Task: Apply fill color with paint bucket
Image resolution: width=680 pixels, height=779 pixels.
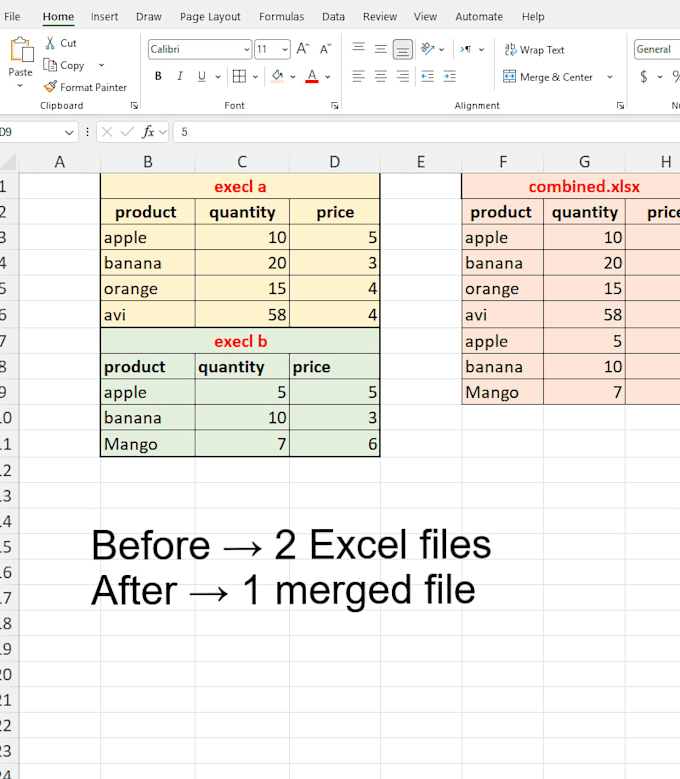Action: 277,76
